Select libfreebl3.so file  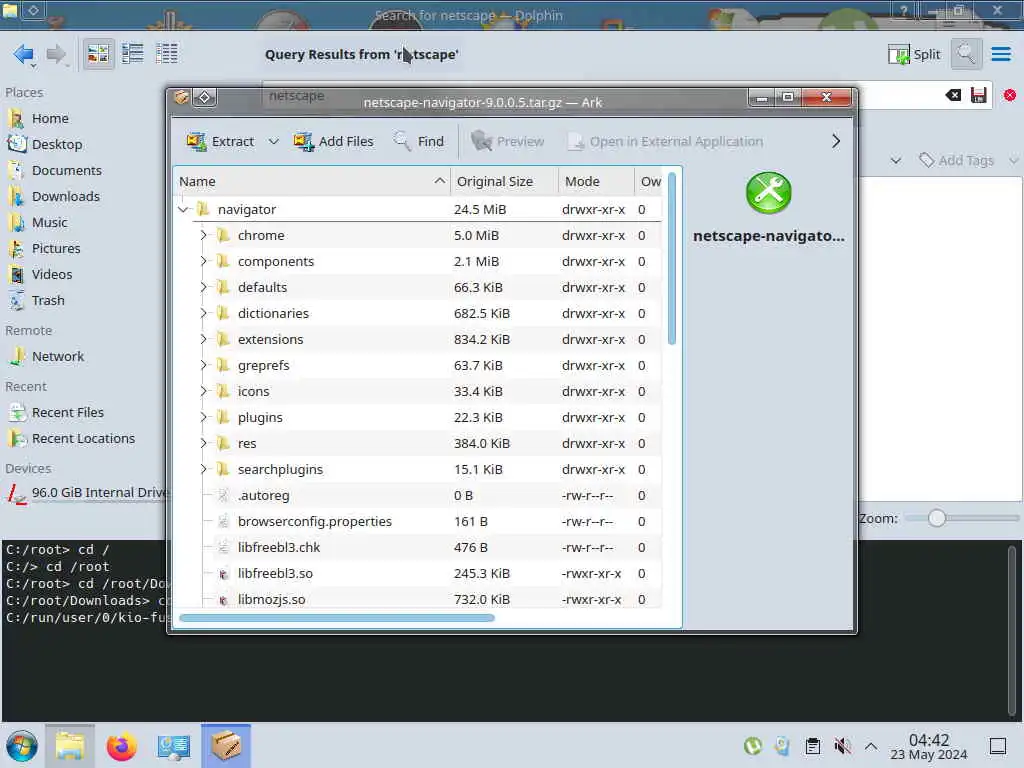click(418, 573)
